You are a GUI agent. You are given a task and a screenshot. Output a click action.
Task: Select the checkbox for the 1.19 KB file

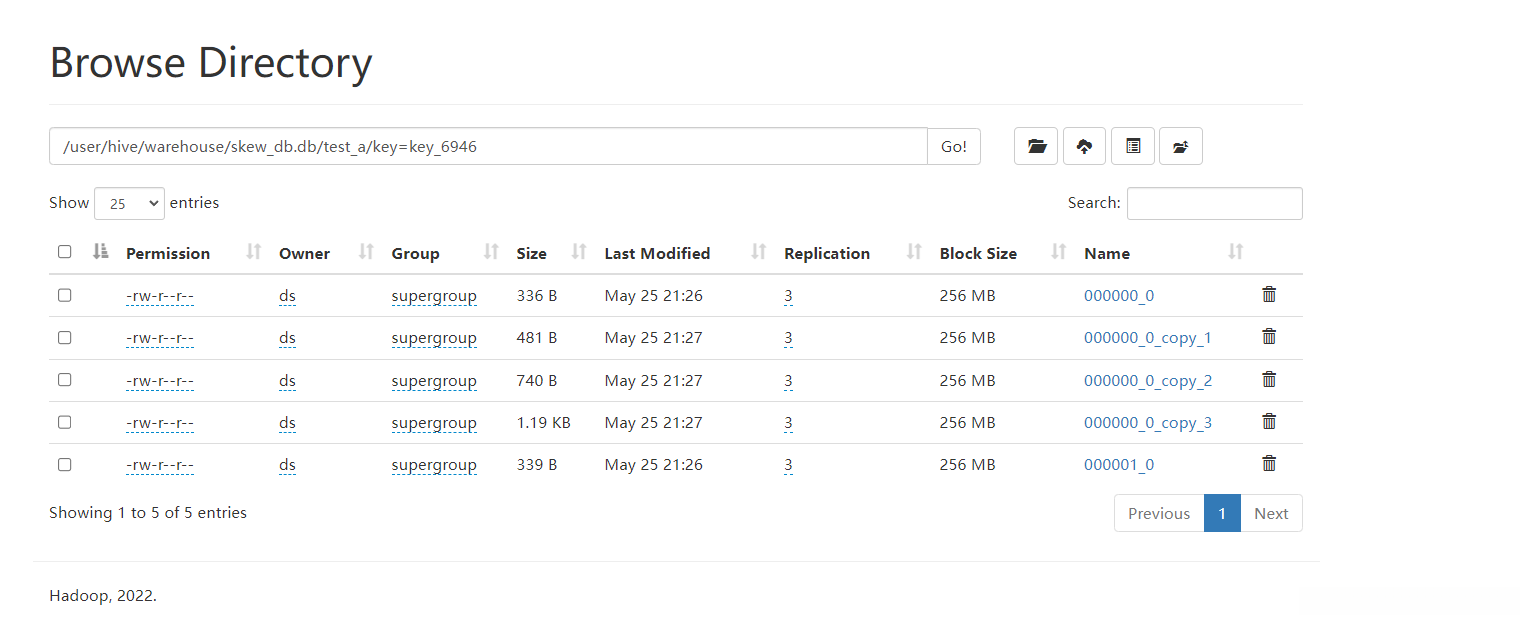point(65,422)
